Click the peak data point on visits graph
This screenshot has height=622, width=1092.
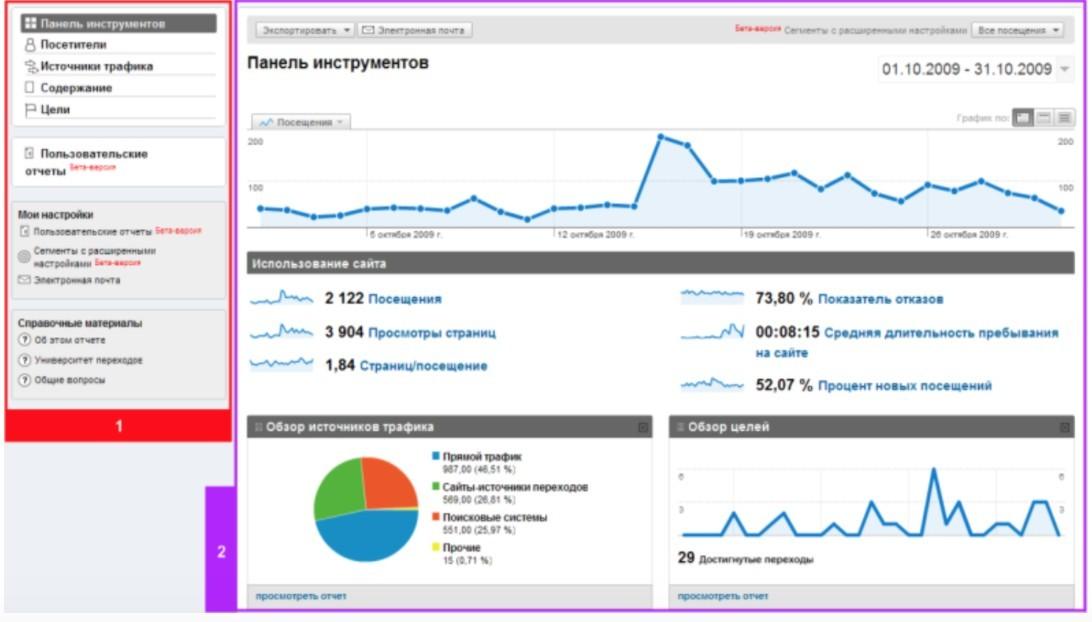(661, 136)
